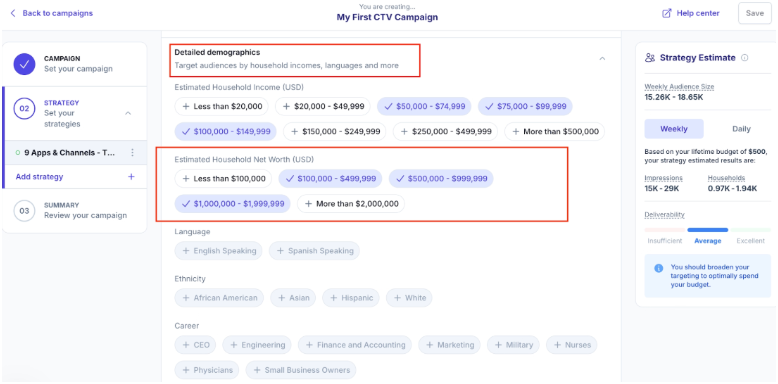Collapse the Detailed demographics section
This screenshot has width=778, height=384.
(x=602, y=59)
